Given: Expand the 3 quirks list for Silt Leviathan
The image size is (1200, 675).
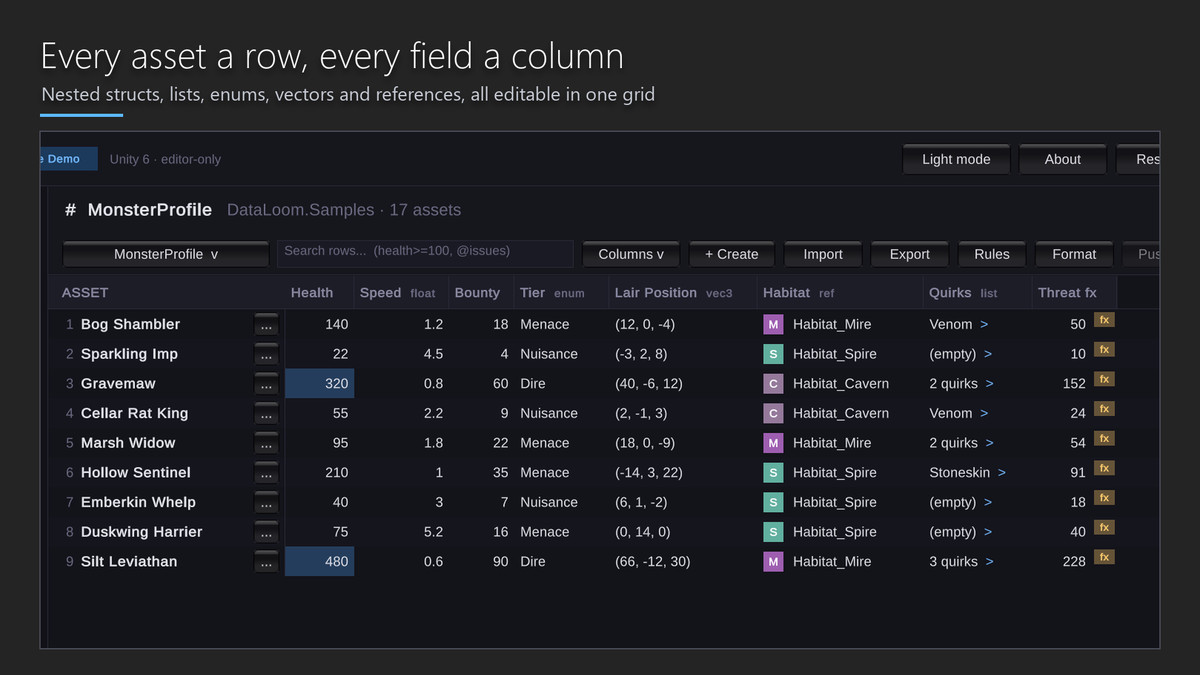Looking at the screenshot, I should tap(990, 561).
